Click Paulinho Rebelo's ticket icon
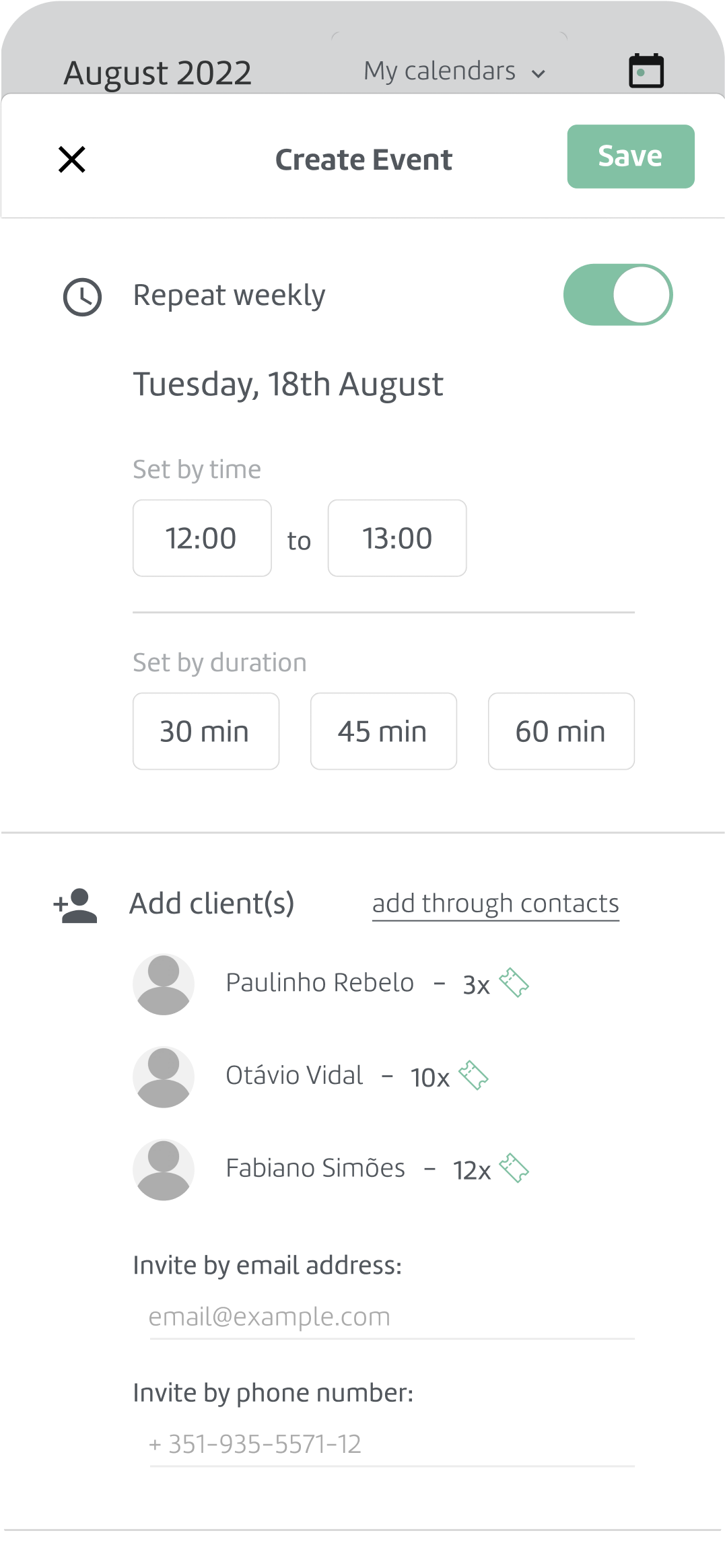 pyautogui.click(x=514, y=983)
